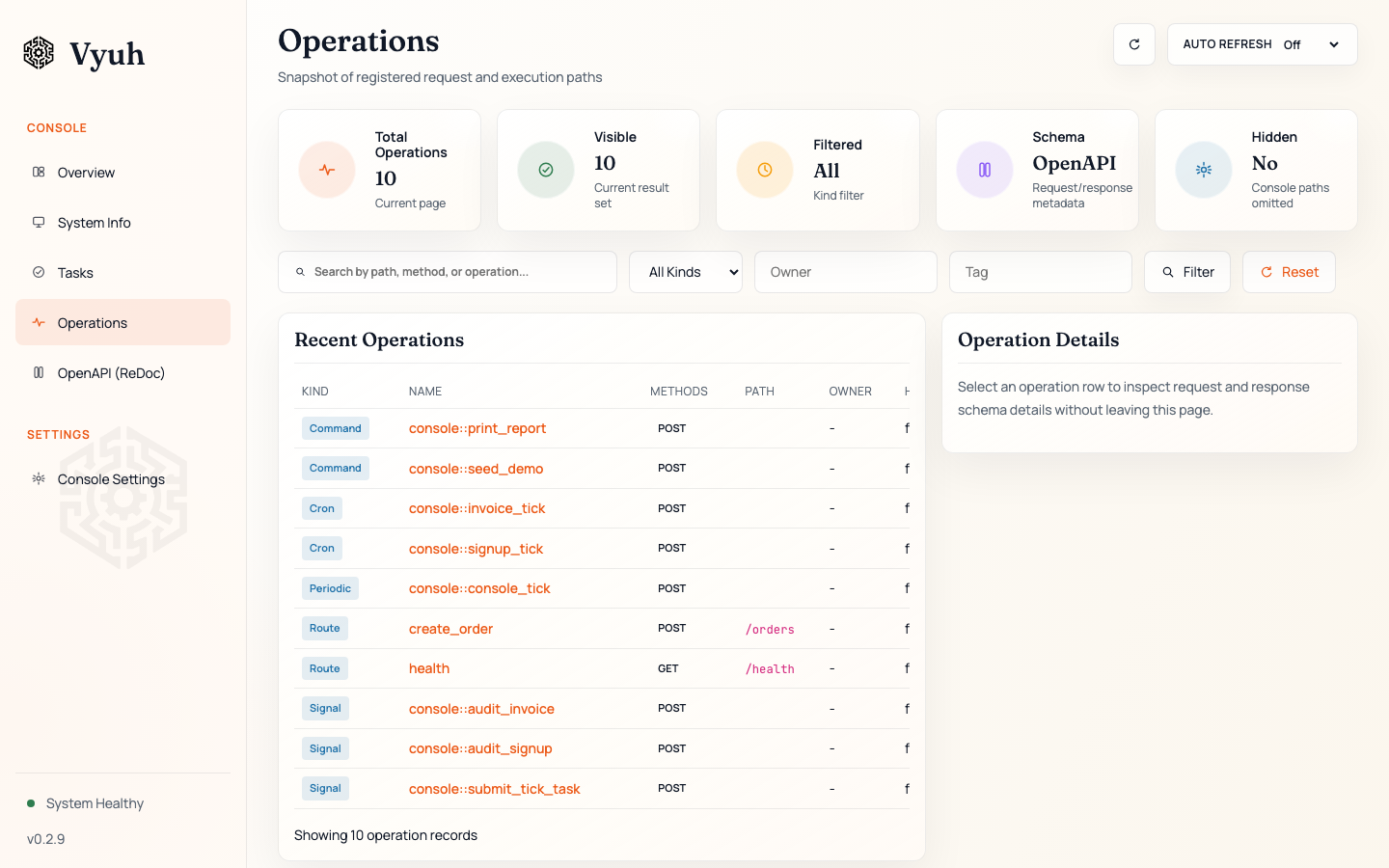This screenshot has width=1389, height=868.
Task: Click Route badge on health row
Action: pyautogui.click(x=325, y=668)
